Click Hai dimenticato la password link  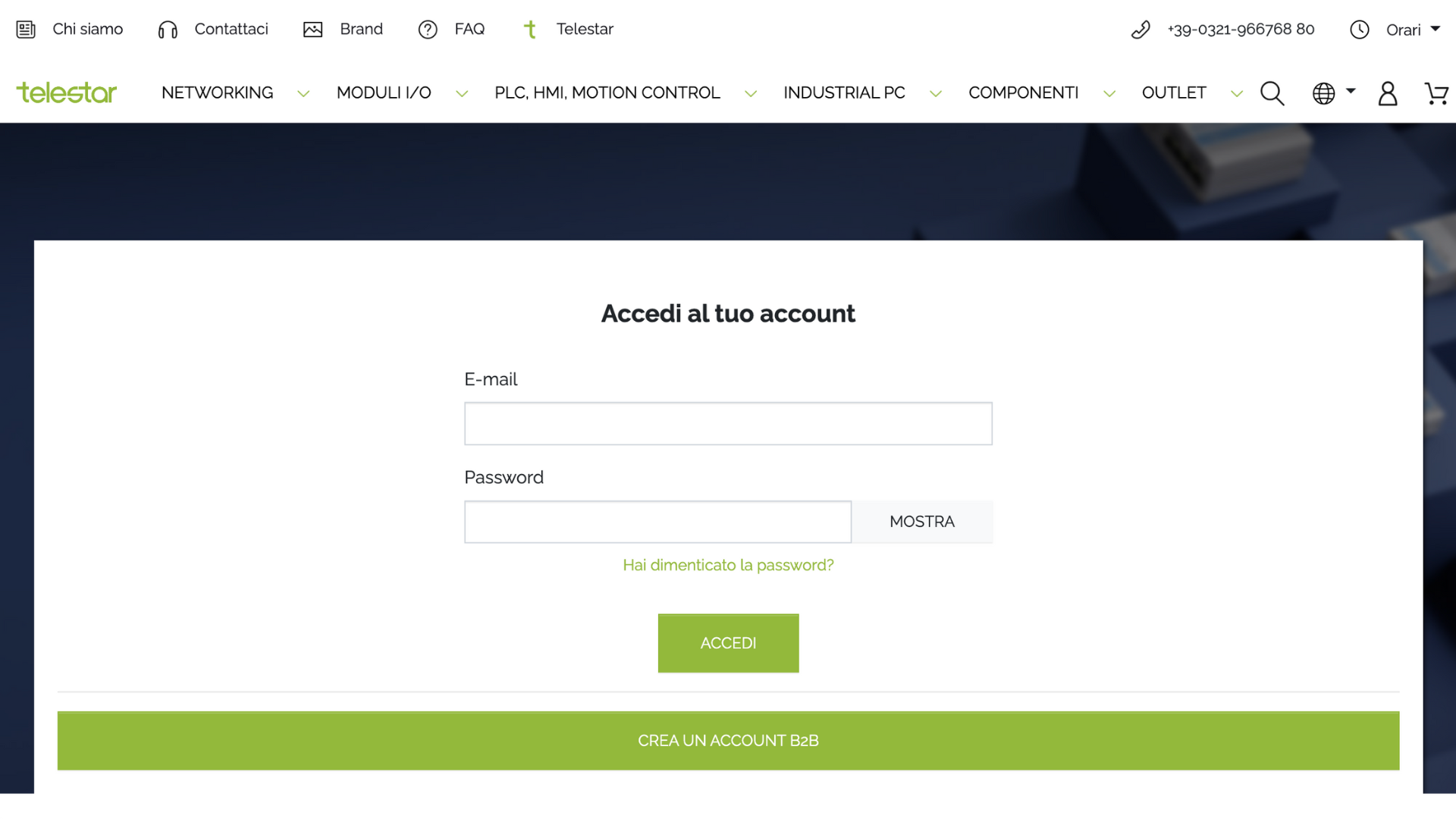[728, 565]
